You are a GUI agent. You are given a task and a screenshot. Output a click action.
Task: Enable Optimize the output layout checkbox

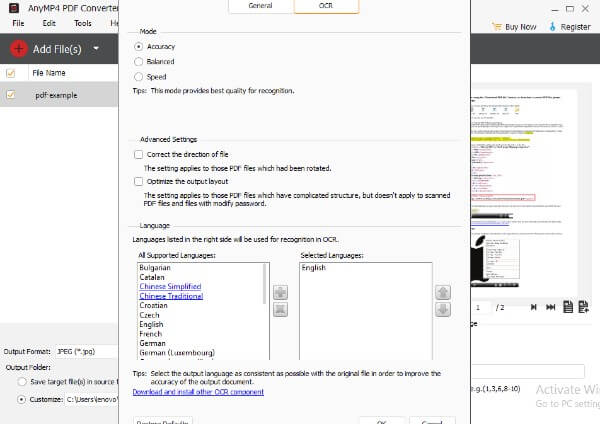[138, 182]
